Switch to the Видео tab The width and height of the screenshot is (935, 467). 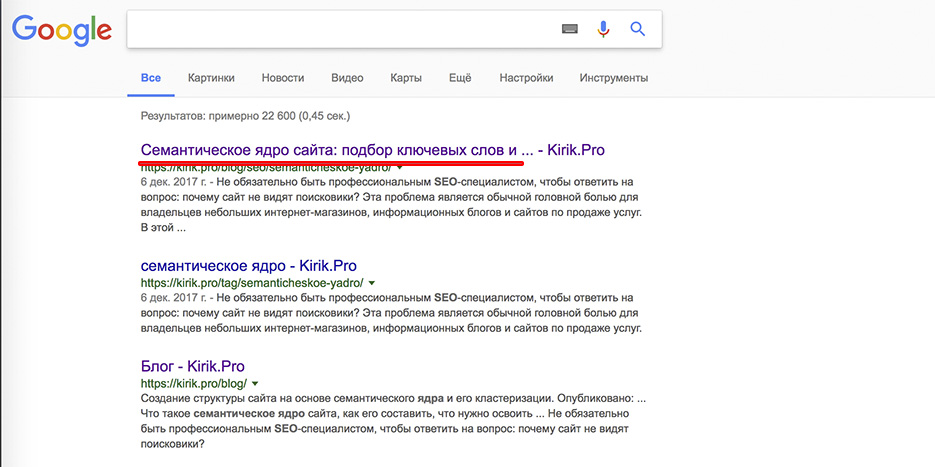point(347,78)
